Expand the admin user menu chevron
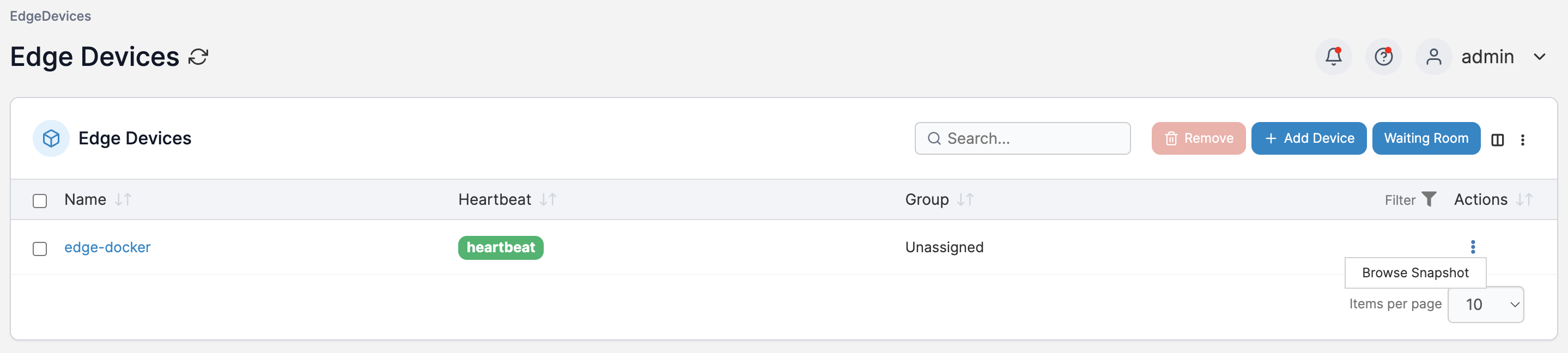This screenshot has height=353, width=1568. [1539, 57]
